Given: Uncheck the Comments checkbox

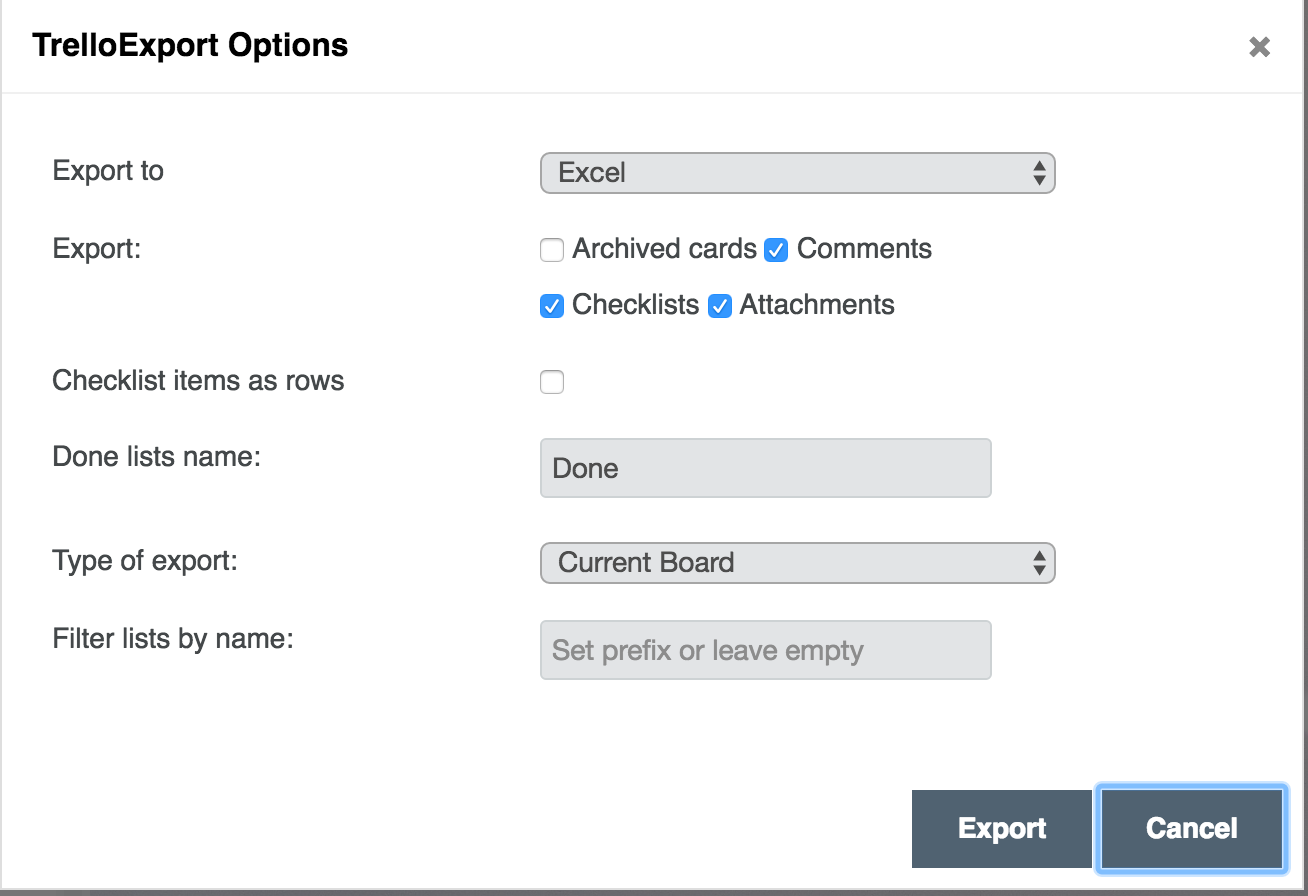Looking at the screenshot, I should tap(776, 249).
